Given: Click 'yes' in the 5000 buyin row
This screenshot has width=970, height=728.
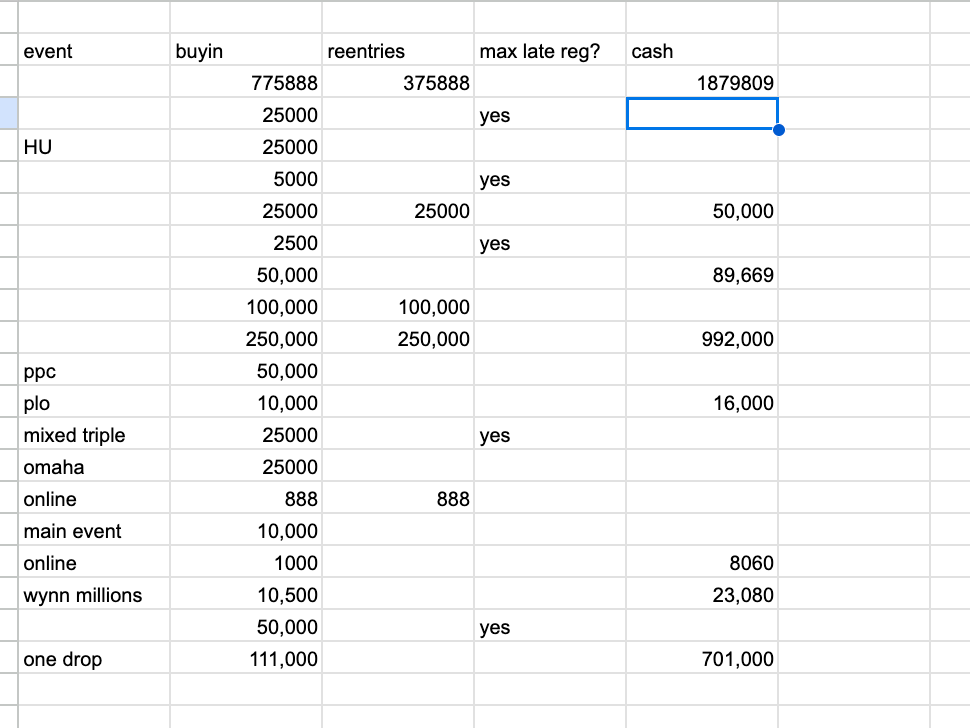Looking at the screenshot, I should click(x=550, y=178).
